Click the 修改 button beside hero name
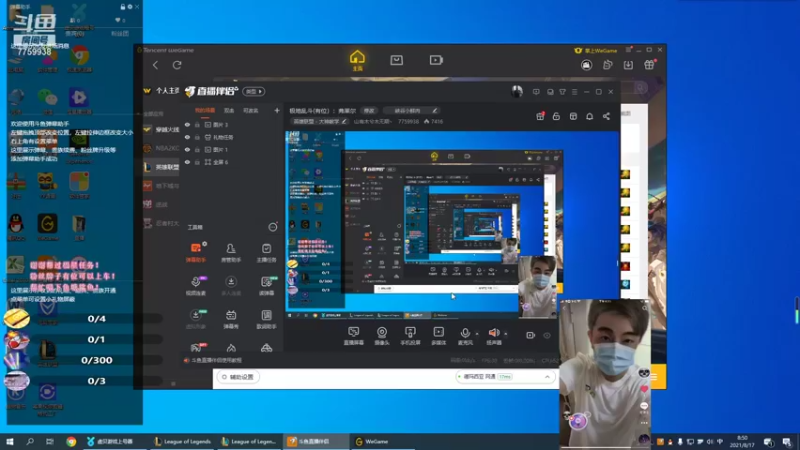Image resolution: width=800 pixels, height=450 pixels. 369,110
